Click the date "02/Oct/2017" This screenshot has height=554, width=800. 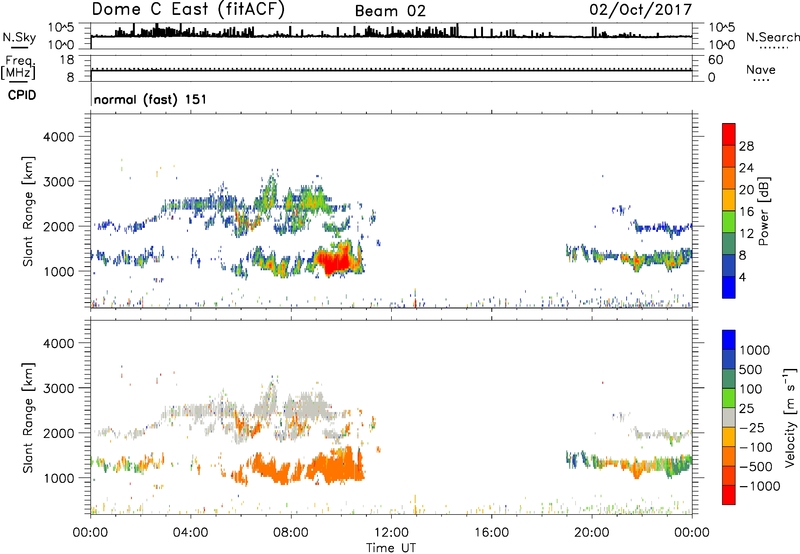pos(640,10)
